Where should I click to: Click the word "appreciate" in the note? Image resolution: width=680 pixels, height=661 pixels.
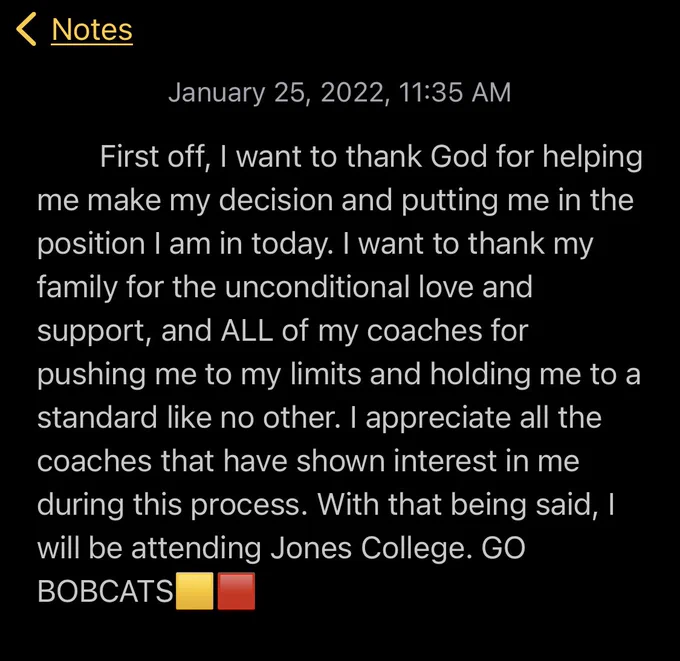click(438, 419)
